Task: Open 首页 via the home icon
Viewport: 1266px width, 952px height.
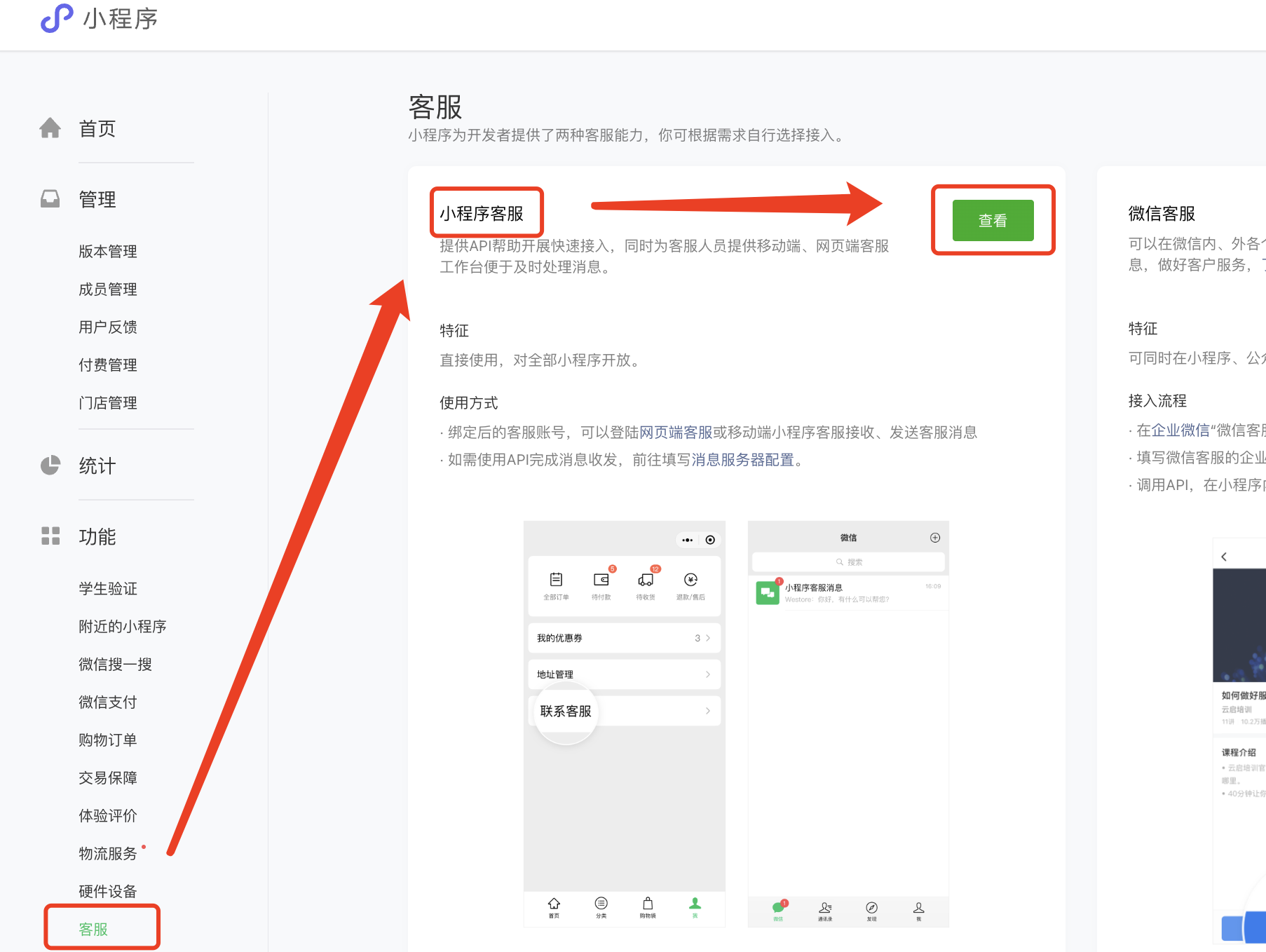Action: (x=50, y=128)
